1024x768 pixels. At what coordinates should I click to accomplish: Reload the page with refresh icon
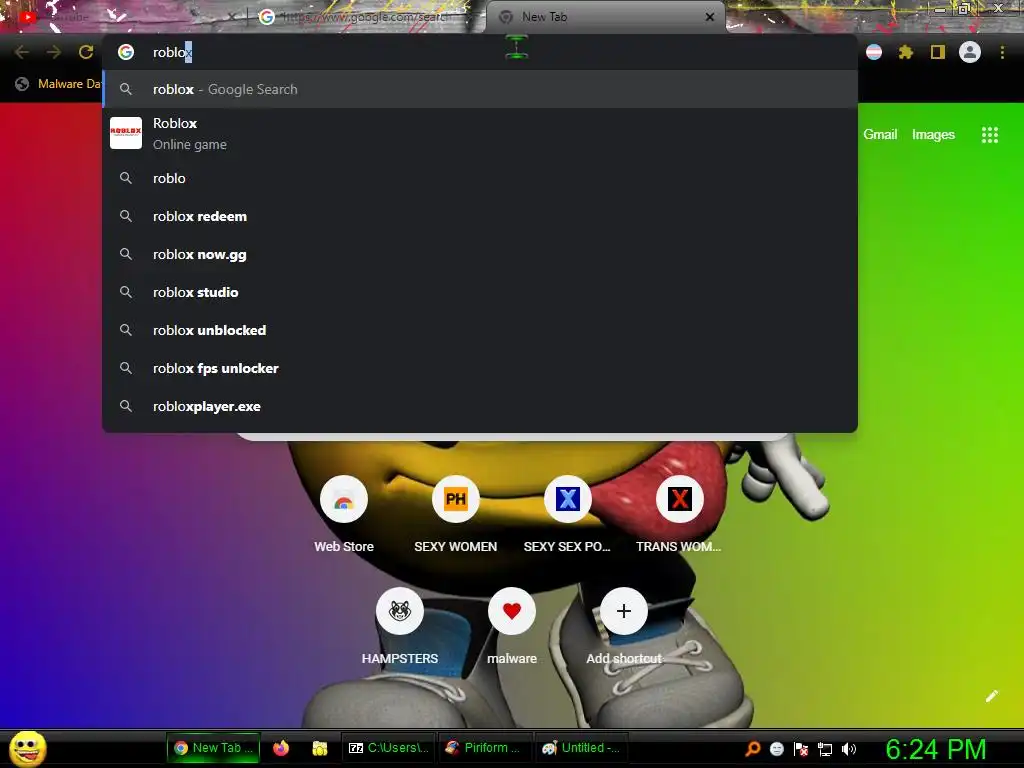[86, 52]
